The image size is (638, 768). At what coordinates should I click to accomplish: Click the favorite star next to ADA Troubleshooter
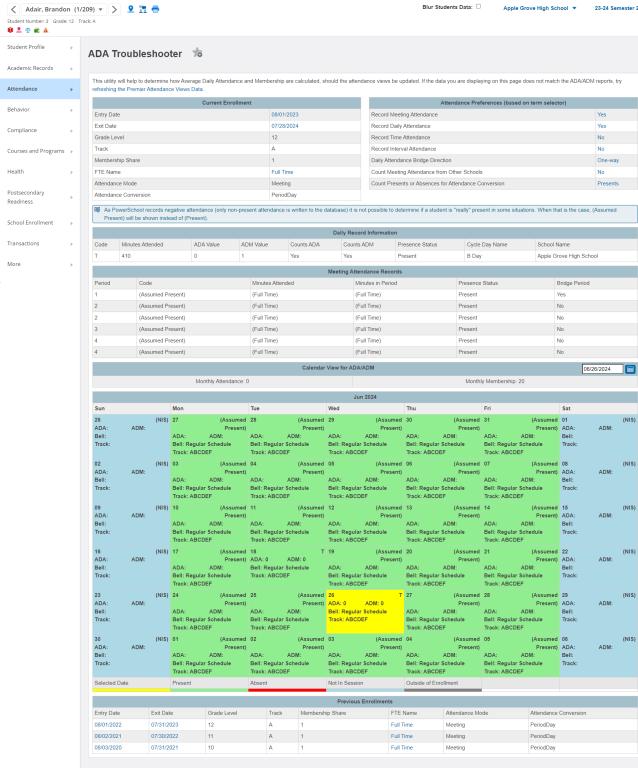coord(197,53)
